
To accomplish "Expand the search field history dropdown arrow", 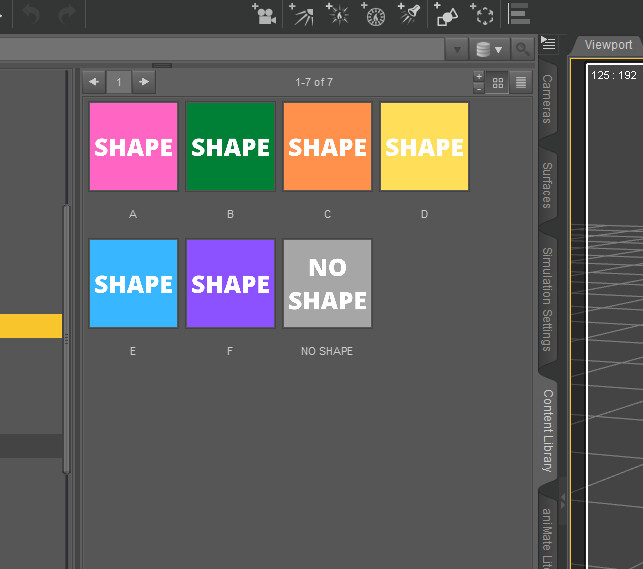I will point(457,49).
